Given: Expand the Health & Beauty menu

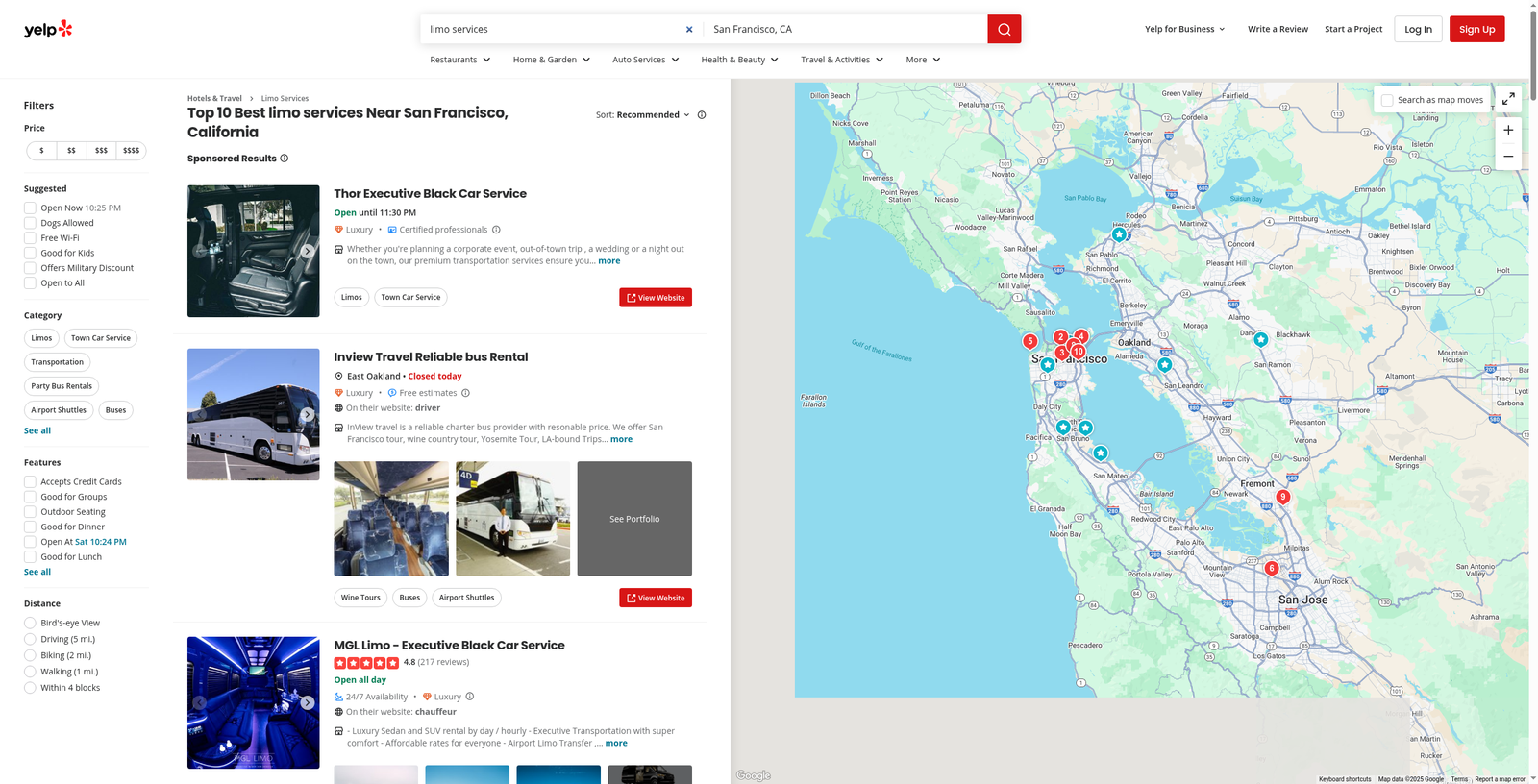Looking at the screenshot, I should 740,60.
